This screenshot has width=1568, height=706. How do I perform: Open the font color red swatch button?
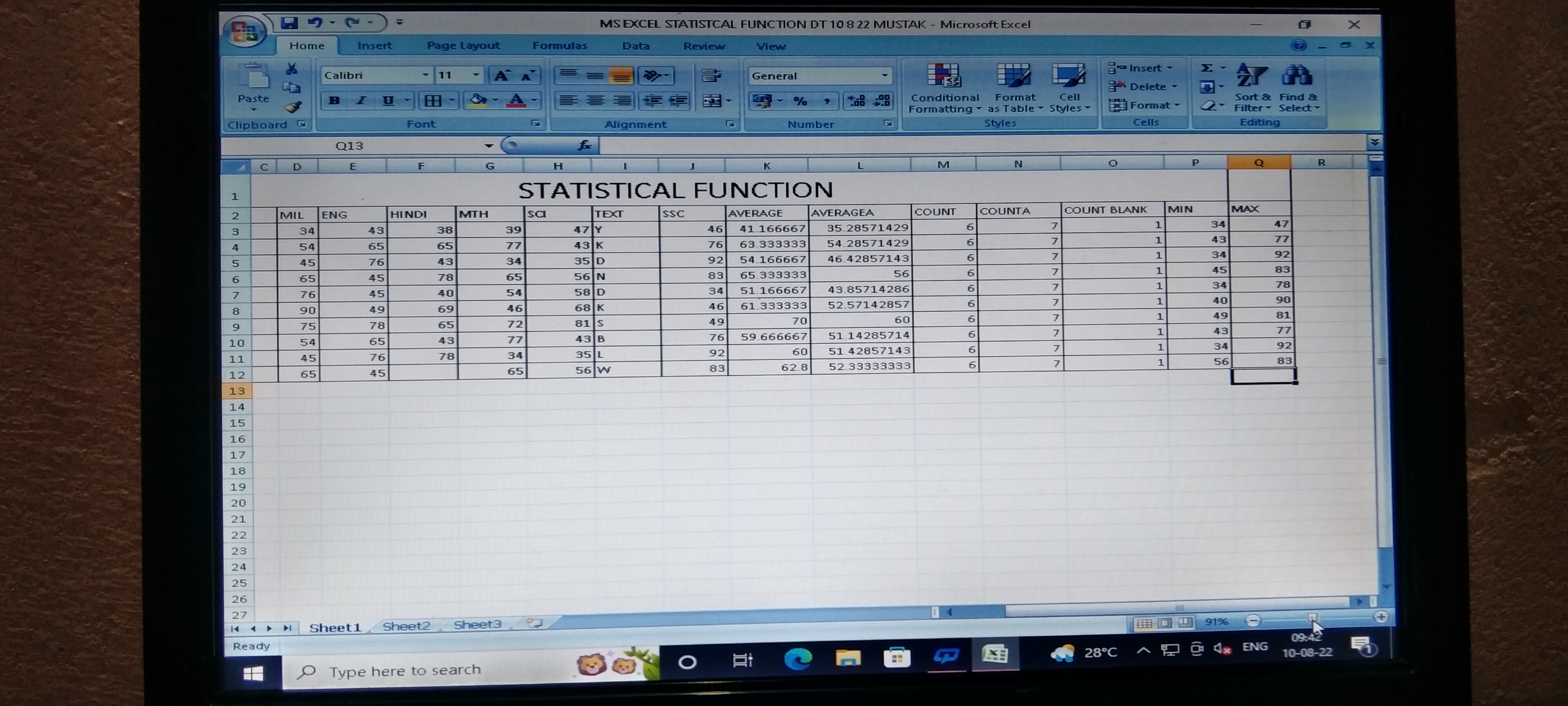[516, 100]
